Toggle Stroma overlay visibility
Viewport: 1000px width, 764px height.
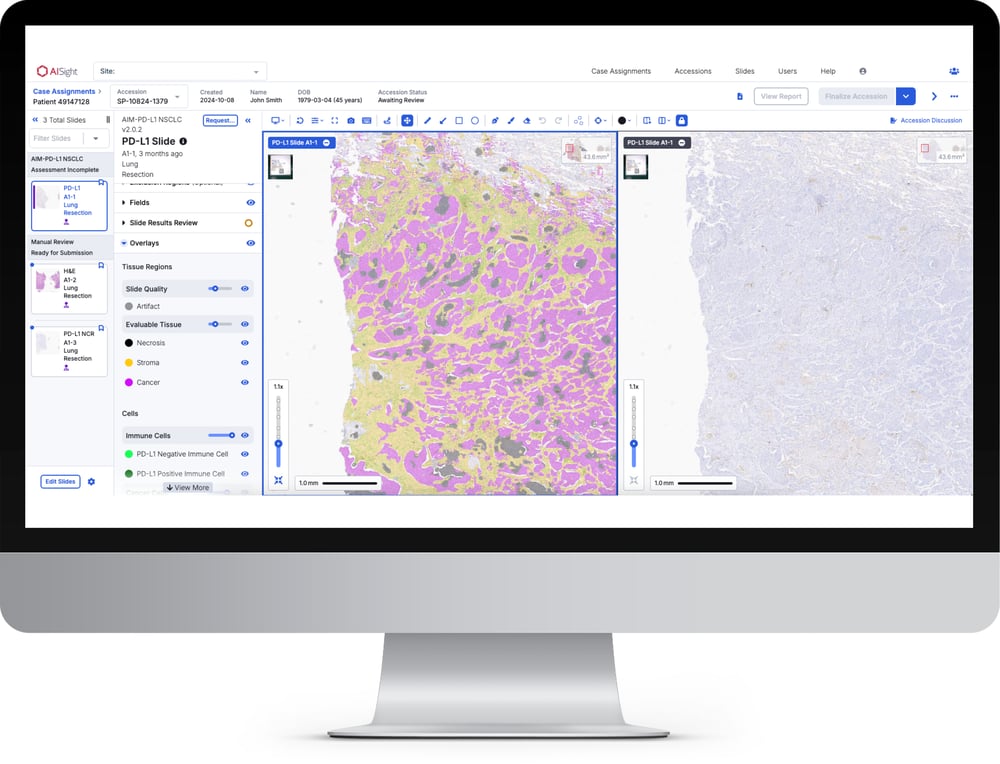click(245, 362)
